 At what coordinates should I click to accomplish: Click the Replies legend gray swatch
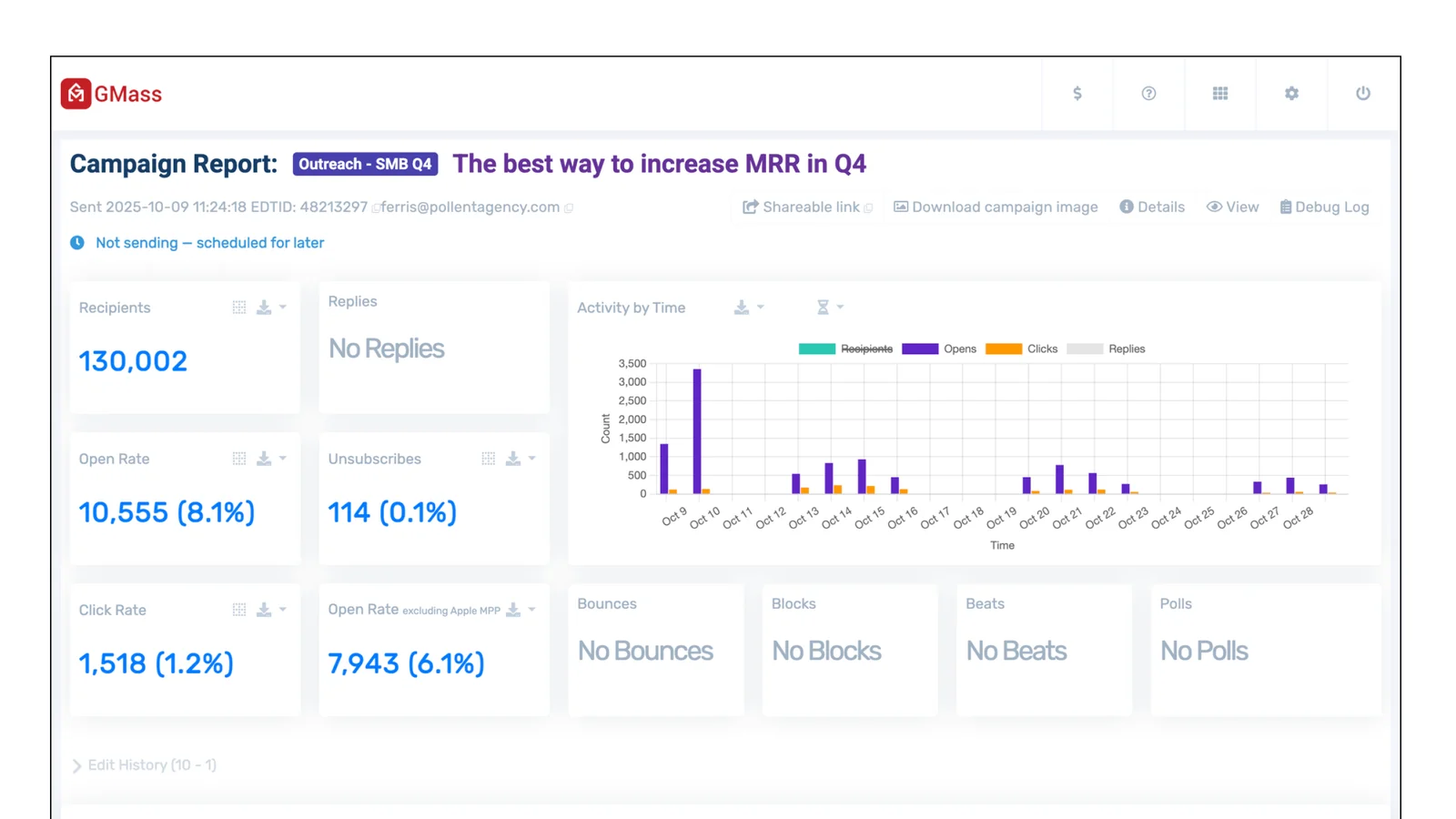[1085, 349]
